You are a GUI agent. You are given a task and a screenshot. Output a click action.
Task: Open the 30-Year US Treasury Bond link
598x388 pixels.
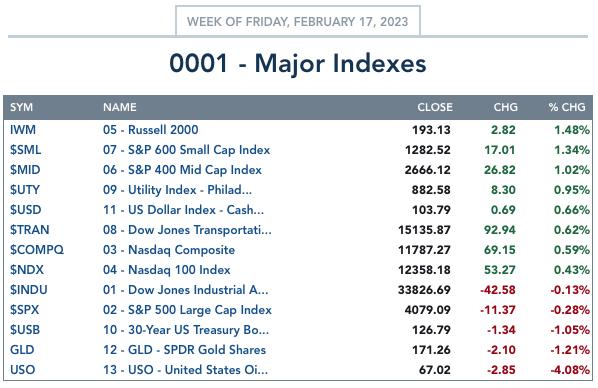(x=186, y=330)
